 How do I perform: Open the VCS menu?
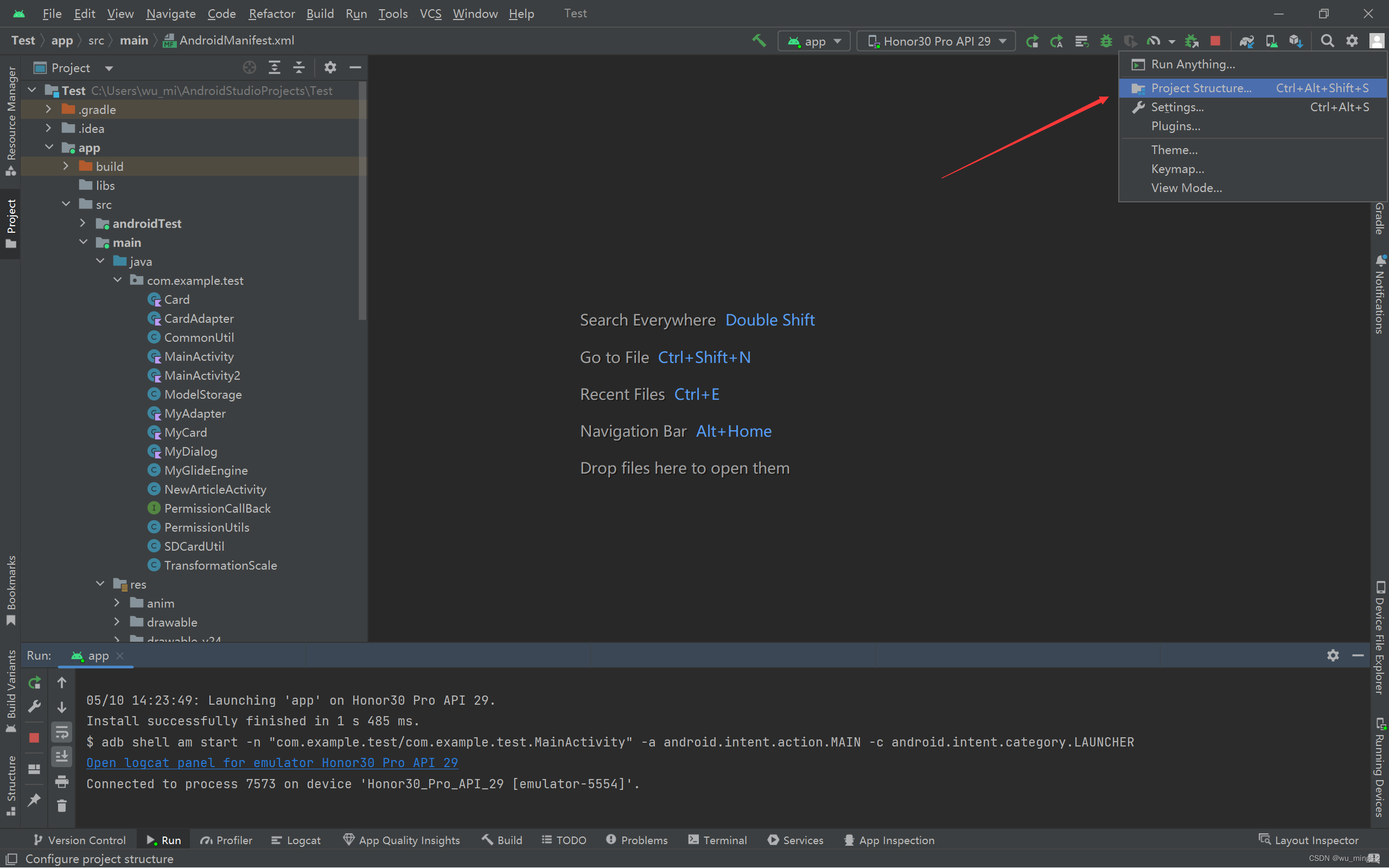pyautogui.click(x=430, y=13)
